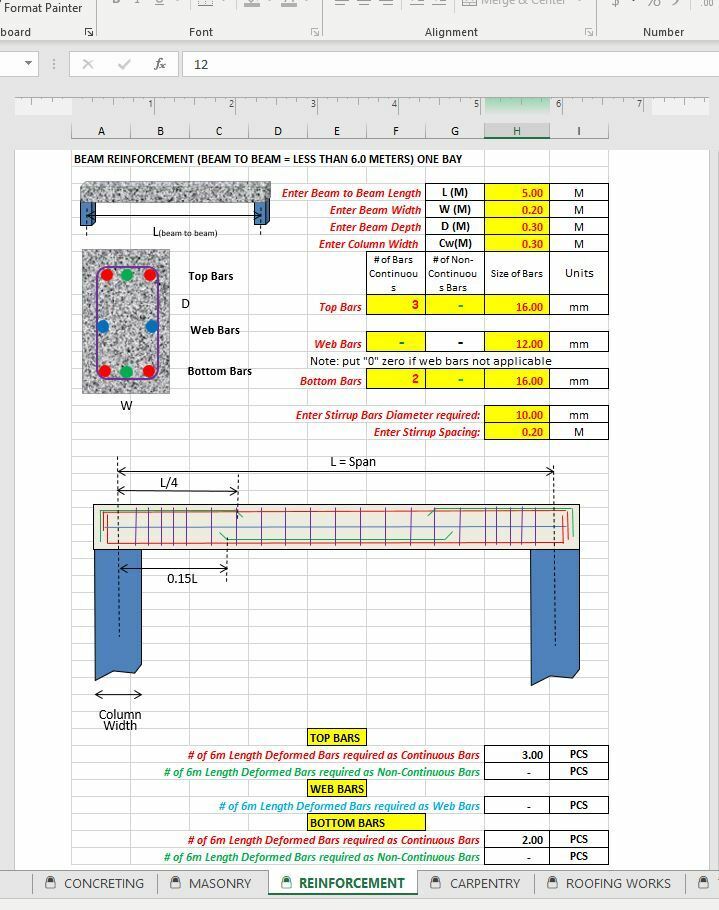
Task: Click the 'Enter Beam Depth' label
Action: 375,226
